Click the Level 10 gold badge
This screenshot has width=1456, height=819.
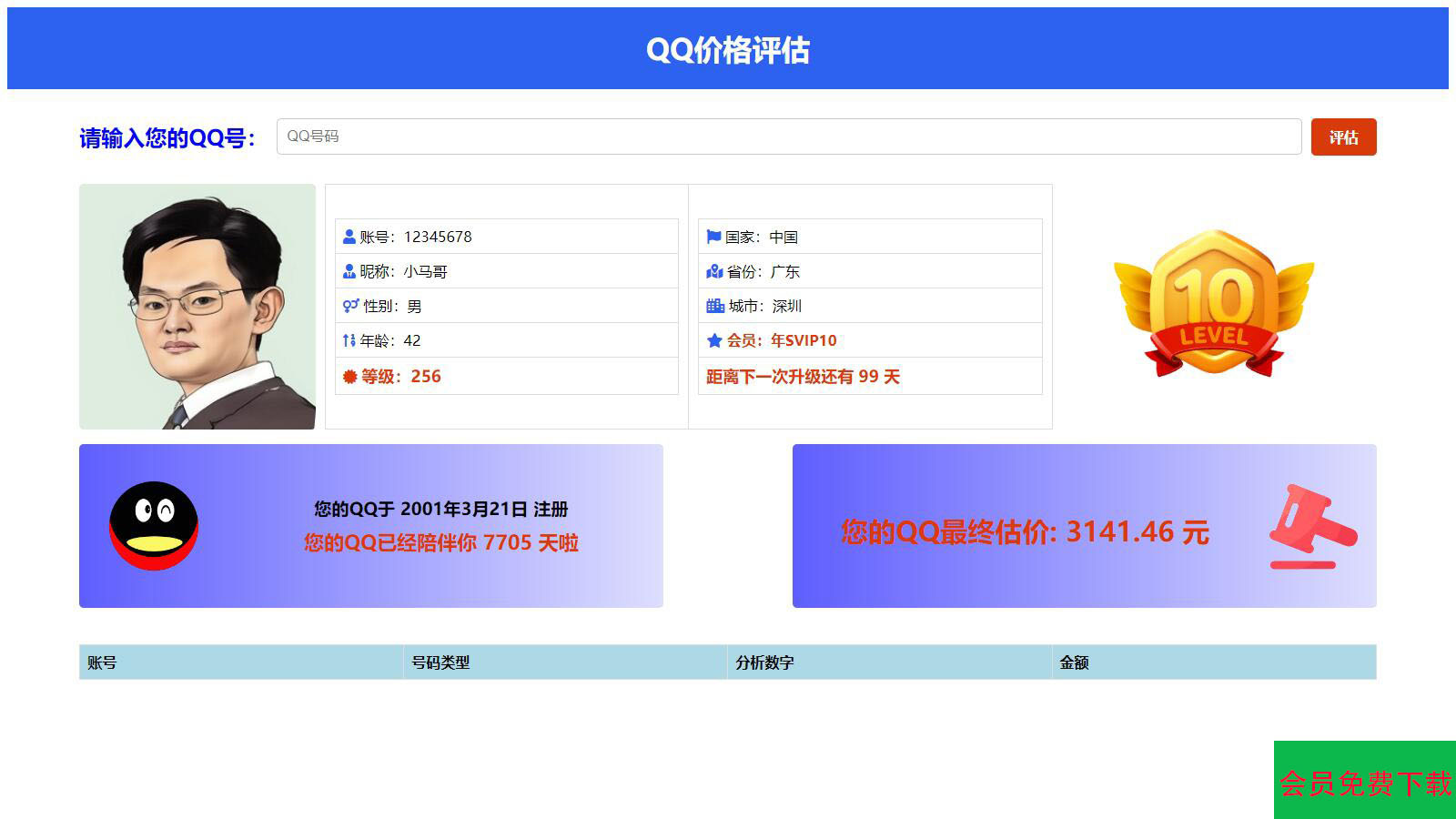[1214, 303]
